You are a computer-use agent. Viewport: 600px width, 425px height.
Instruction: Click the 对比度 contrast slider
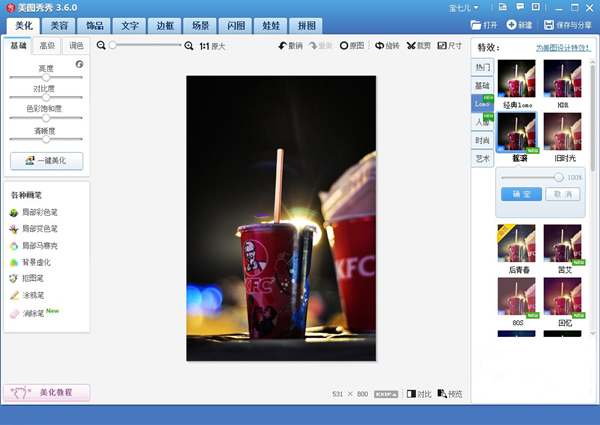pyautogui.click(x=46, y=97)
